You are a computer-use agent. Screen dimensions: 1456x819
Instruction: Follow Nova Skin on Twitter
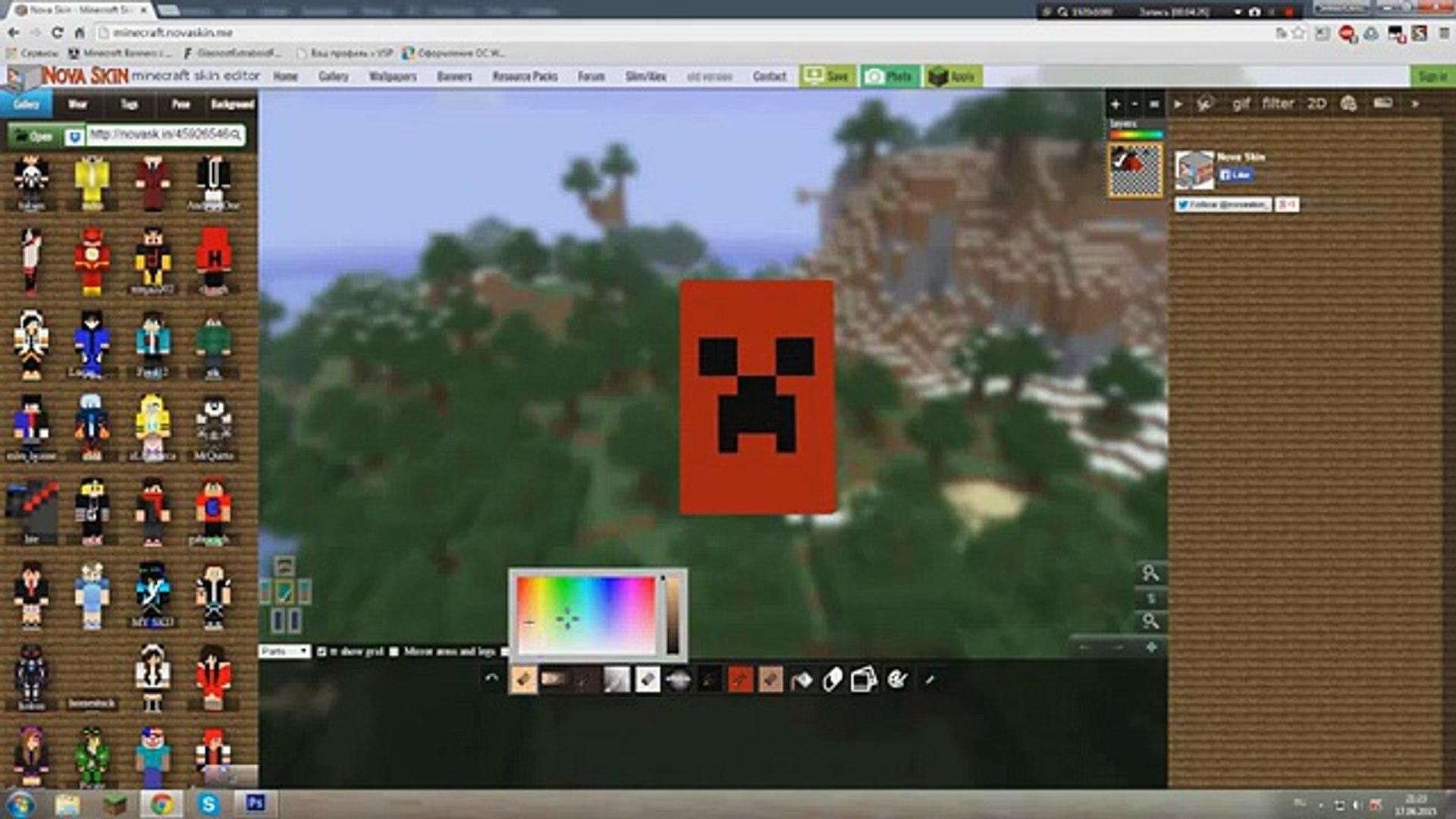(x=1222, y=205)
